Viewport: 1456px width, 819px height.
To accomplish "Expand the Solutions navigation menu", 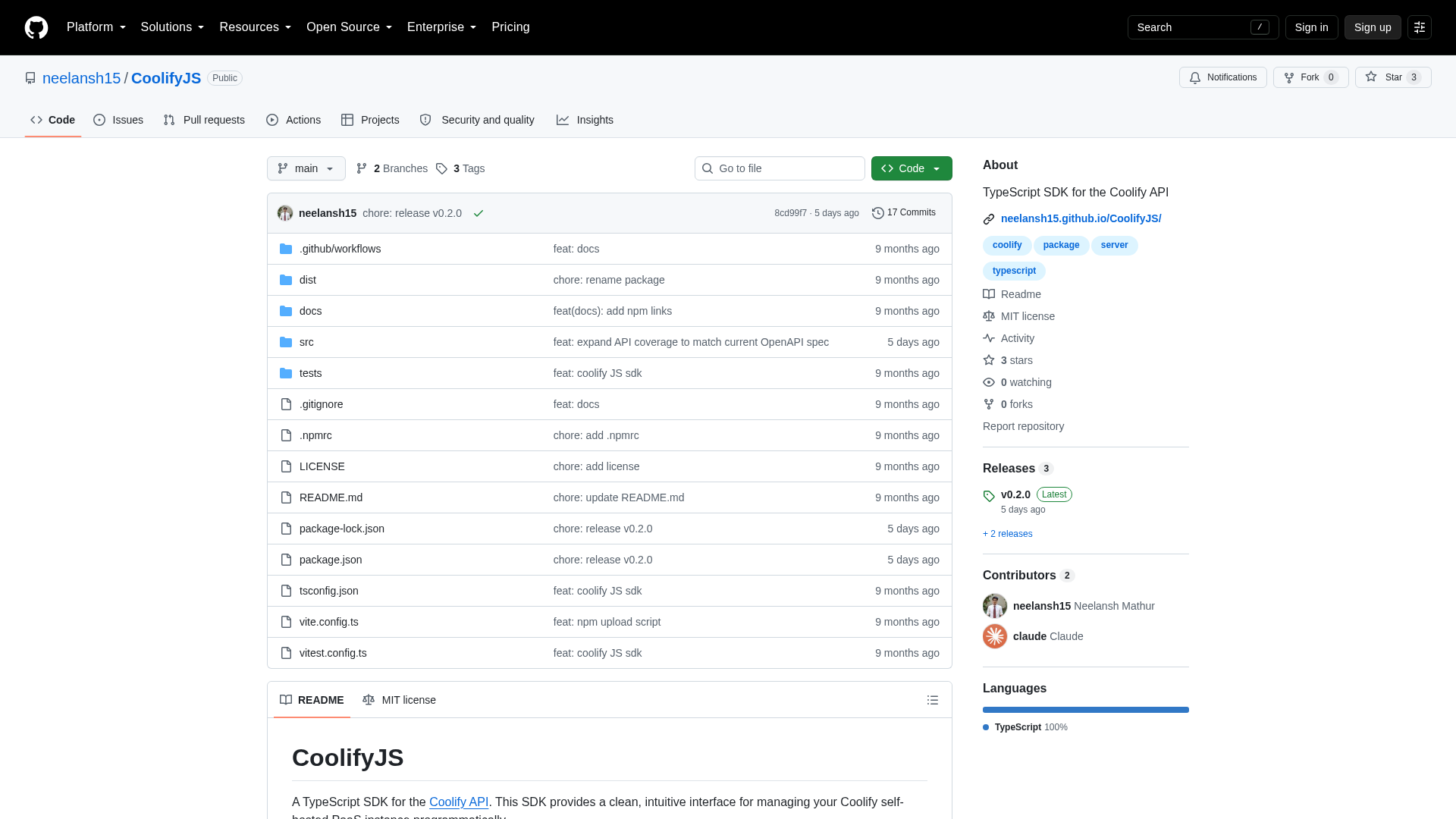I will (x=172, y=27).
